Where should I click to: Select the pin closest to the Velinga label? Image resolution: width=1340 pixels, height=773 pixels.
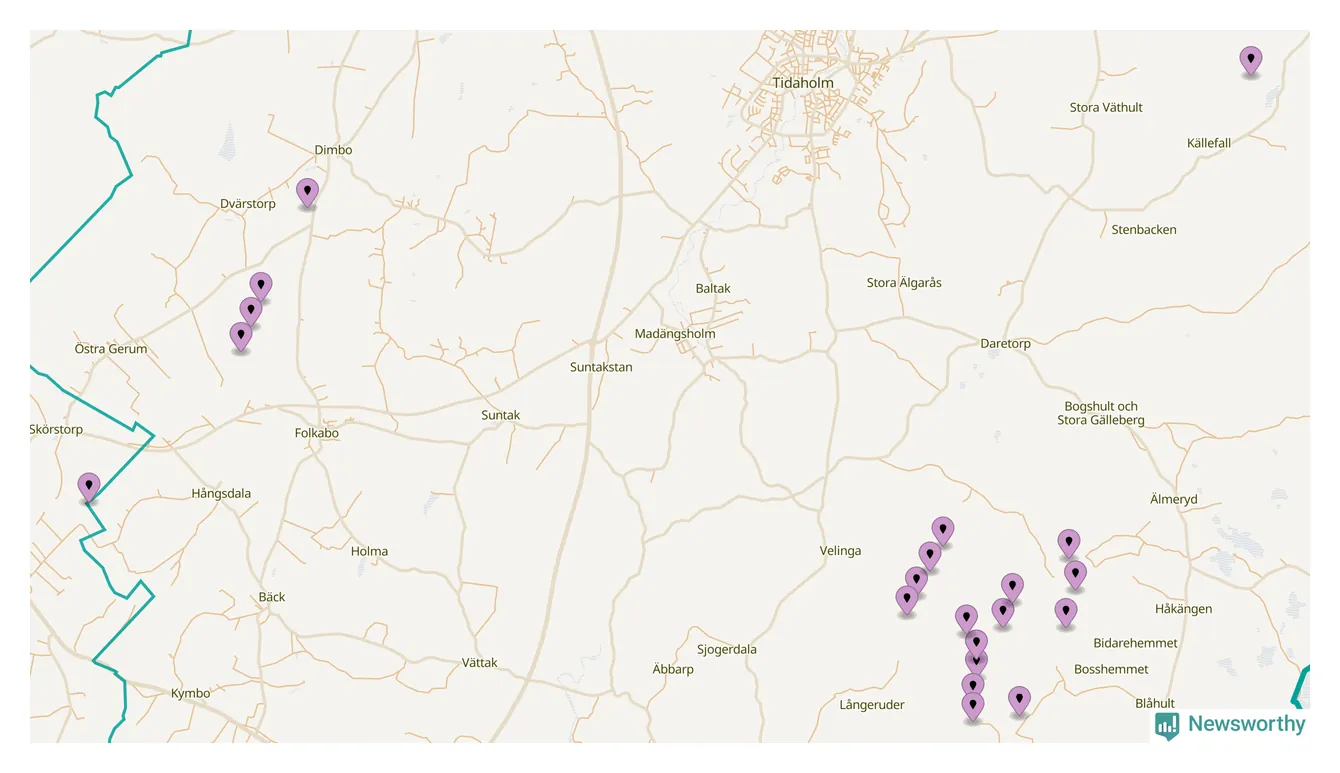coord(907,599)
